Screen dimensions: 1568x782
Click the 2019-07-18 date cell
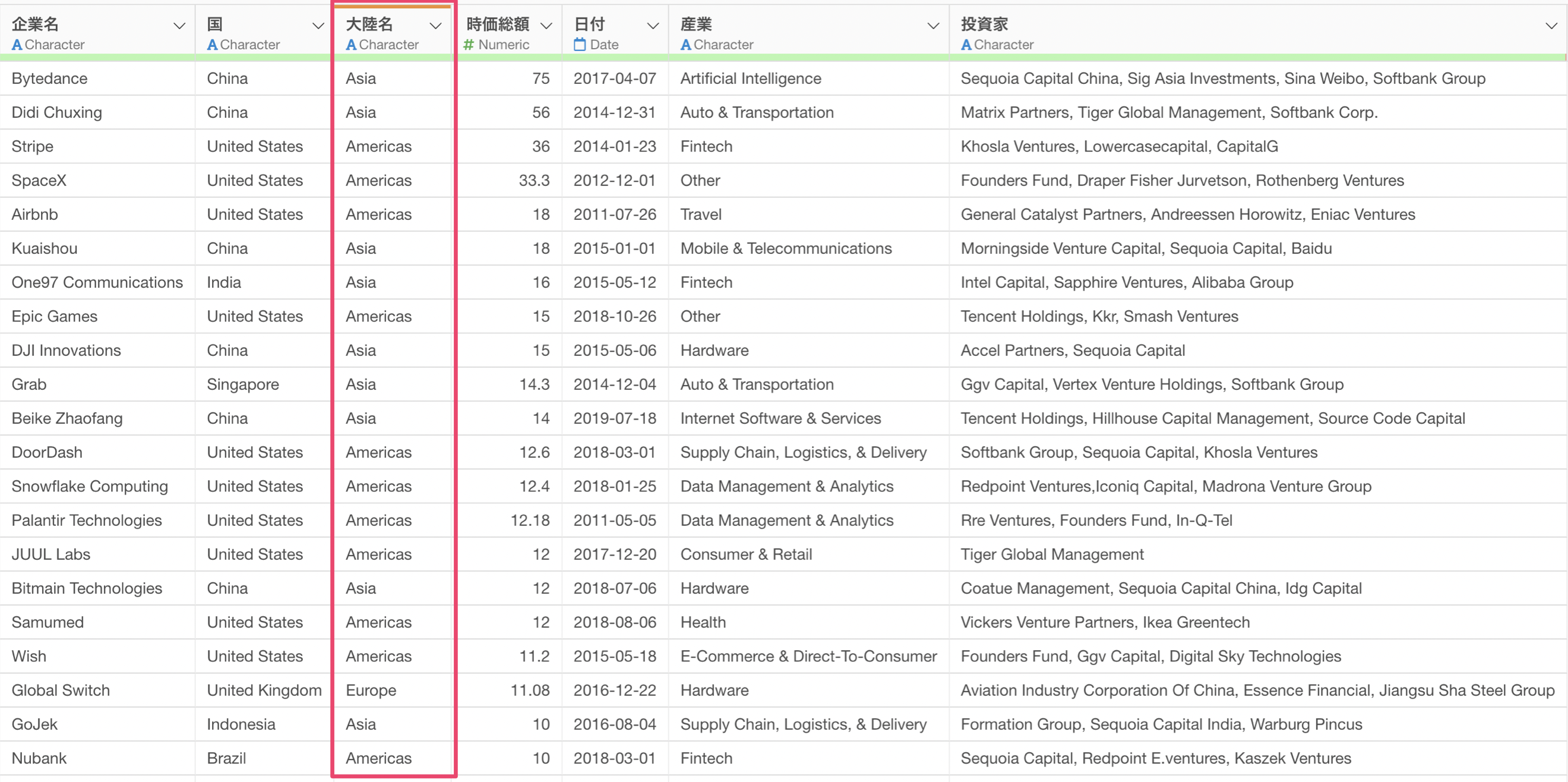(615, 419)
